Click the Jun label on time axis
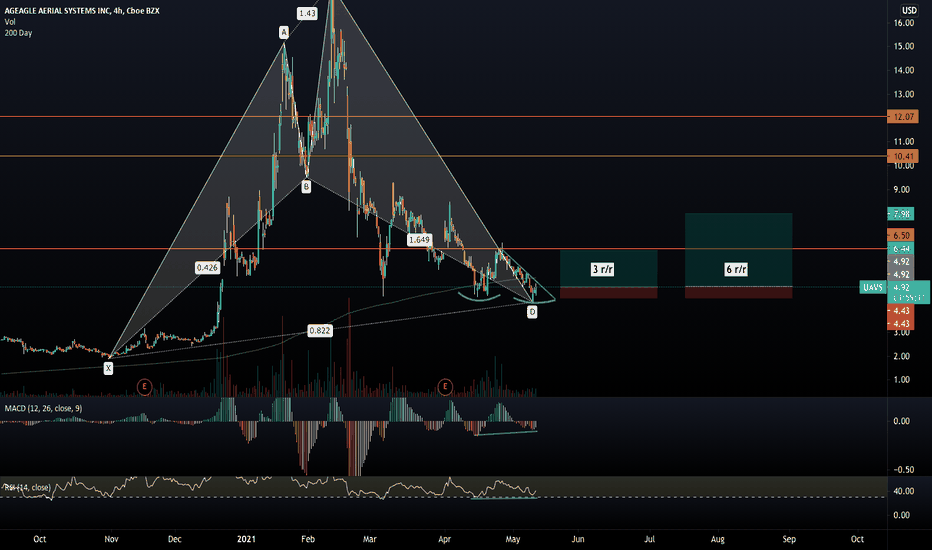The image size is (932, 550). click(578, 539)
